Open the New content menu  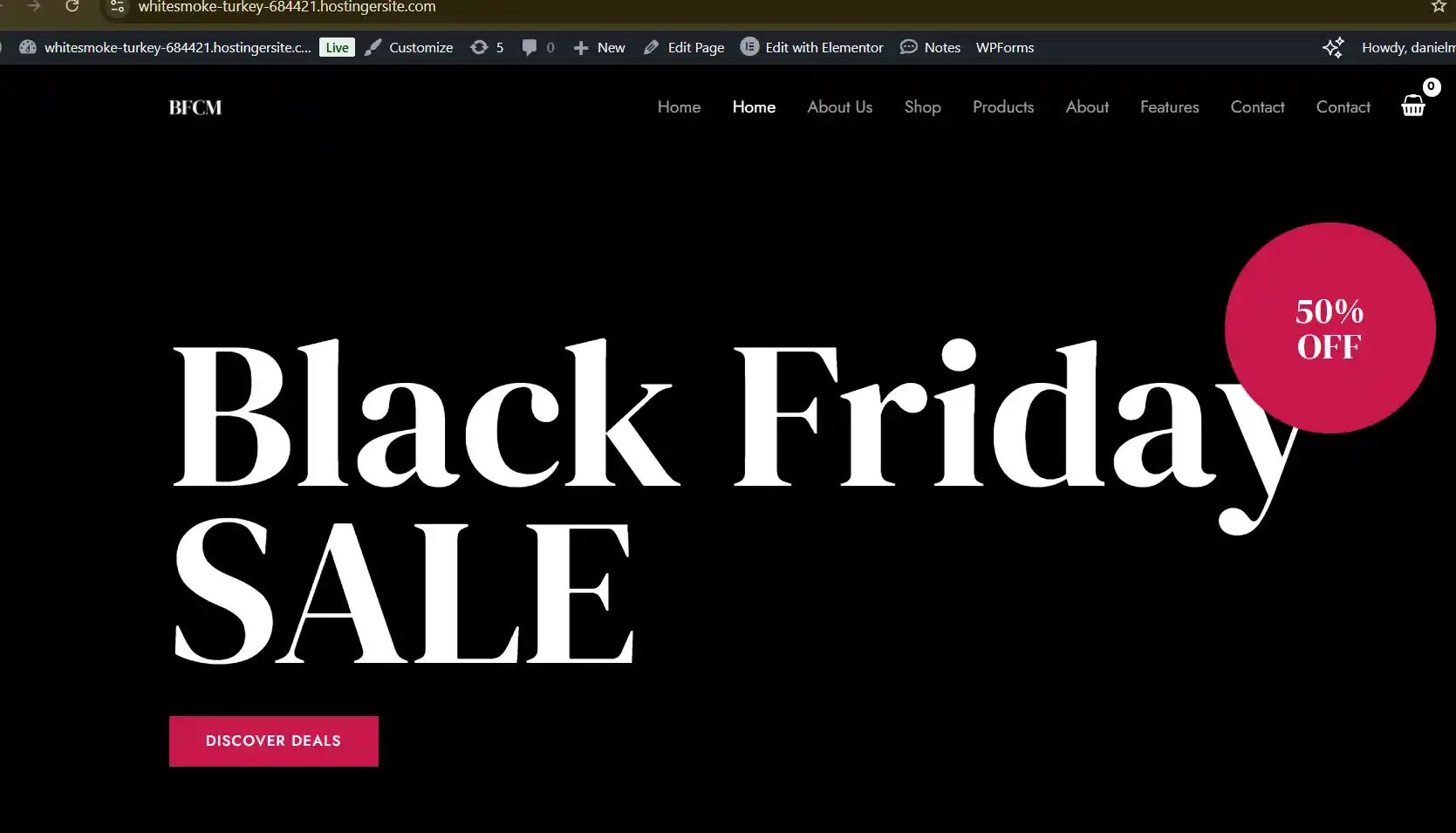coord(599,47)
